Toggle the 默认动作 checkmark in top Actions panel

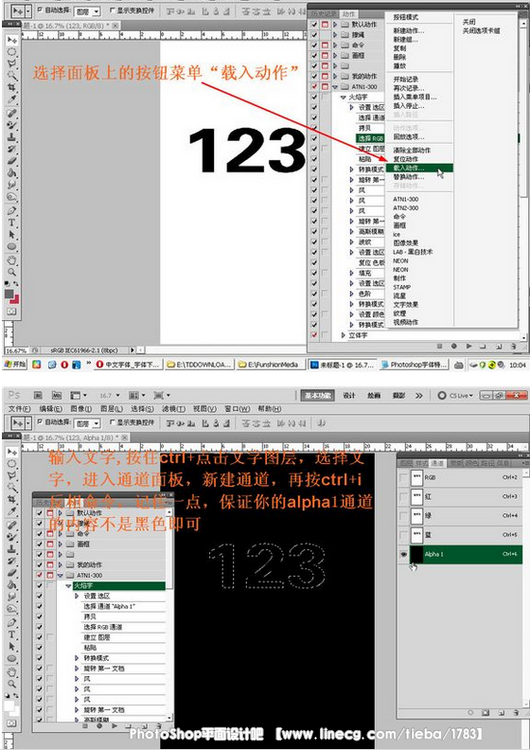pos(314,24)
